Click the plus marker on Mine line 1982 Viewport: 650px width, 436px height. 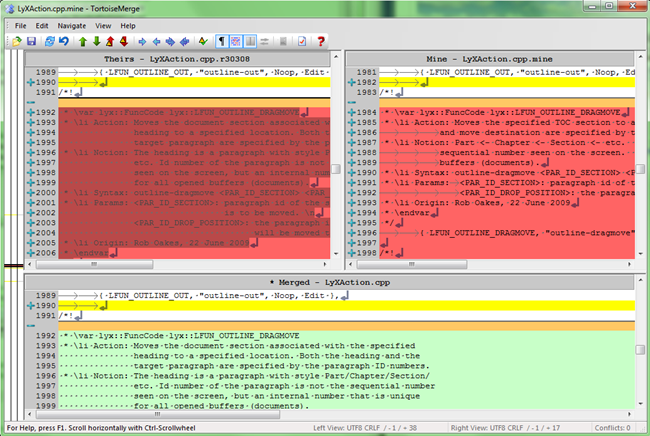coord(352,82)
